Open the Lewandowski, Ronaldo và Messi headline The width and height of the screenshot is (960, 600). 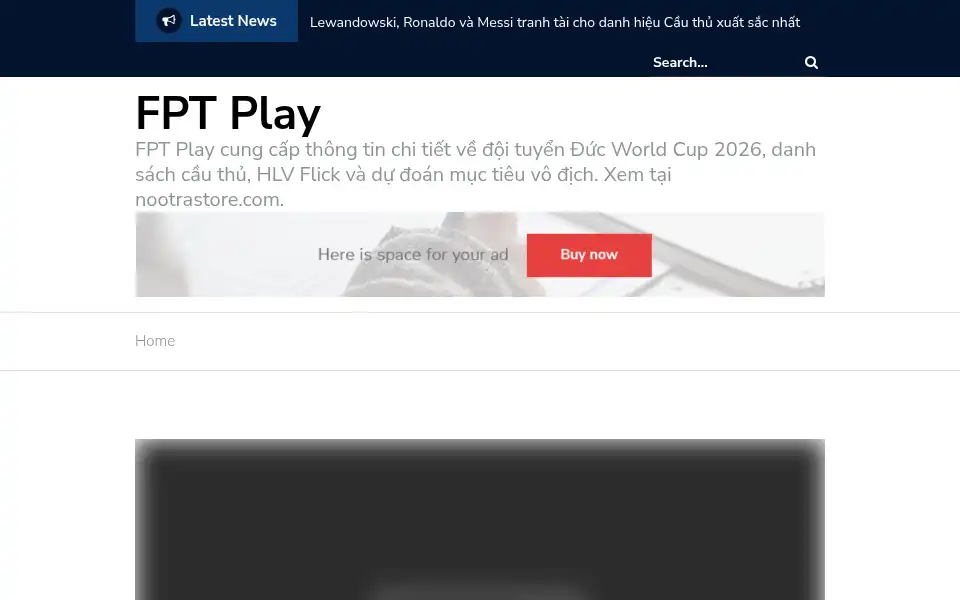[x=555, y=23]
